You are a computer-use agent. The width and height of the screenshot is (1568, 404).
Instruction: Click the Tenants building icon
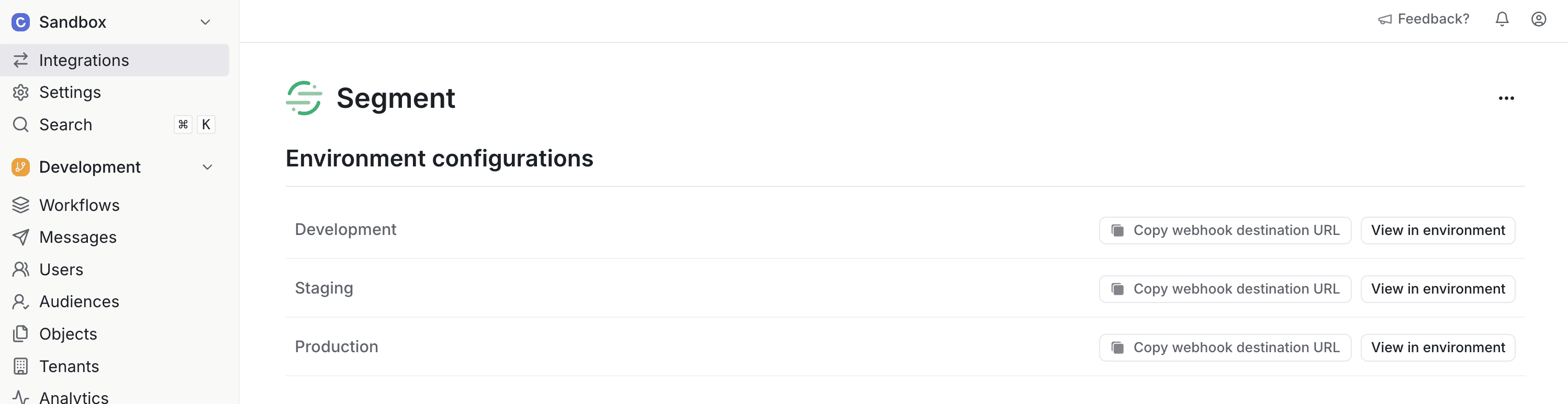pyautogui.click(x=21, y=366)
